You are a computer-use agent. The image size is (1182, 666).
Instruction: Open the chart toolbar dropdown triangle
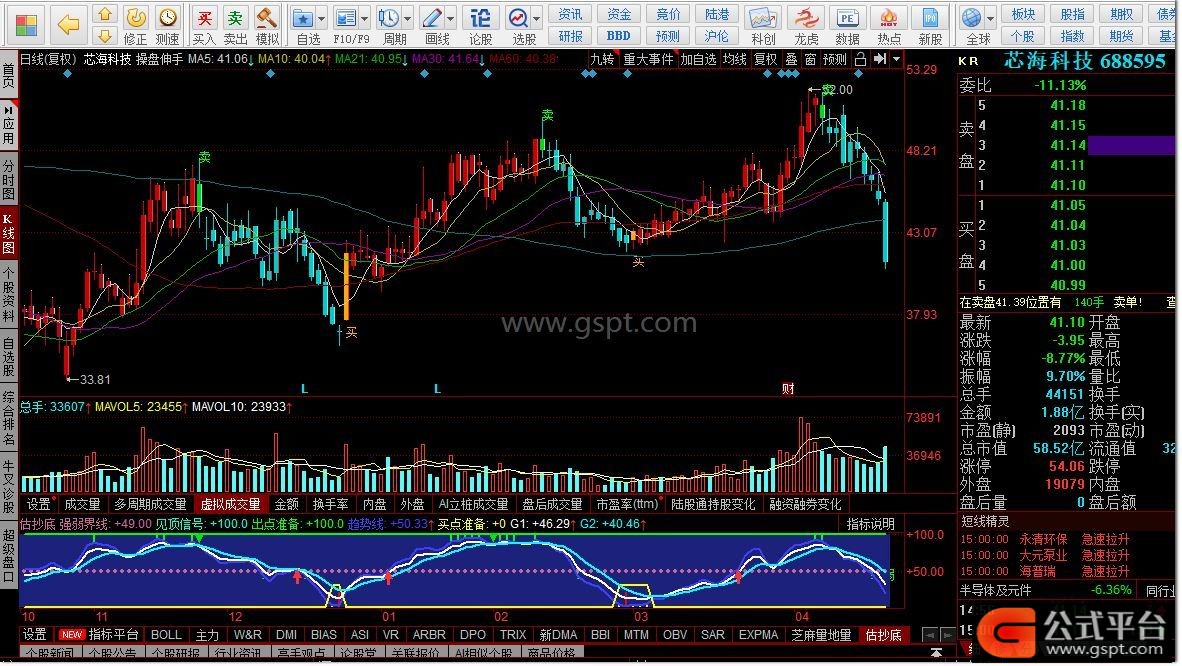896,59
